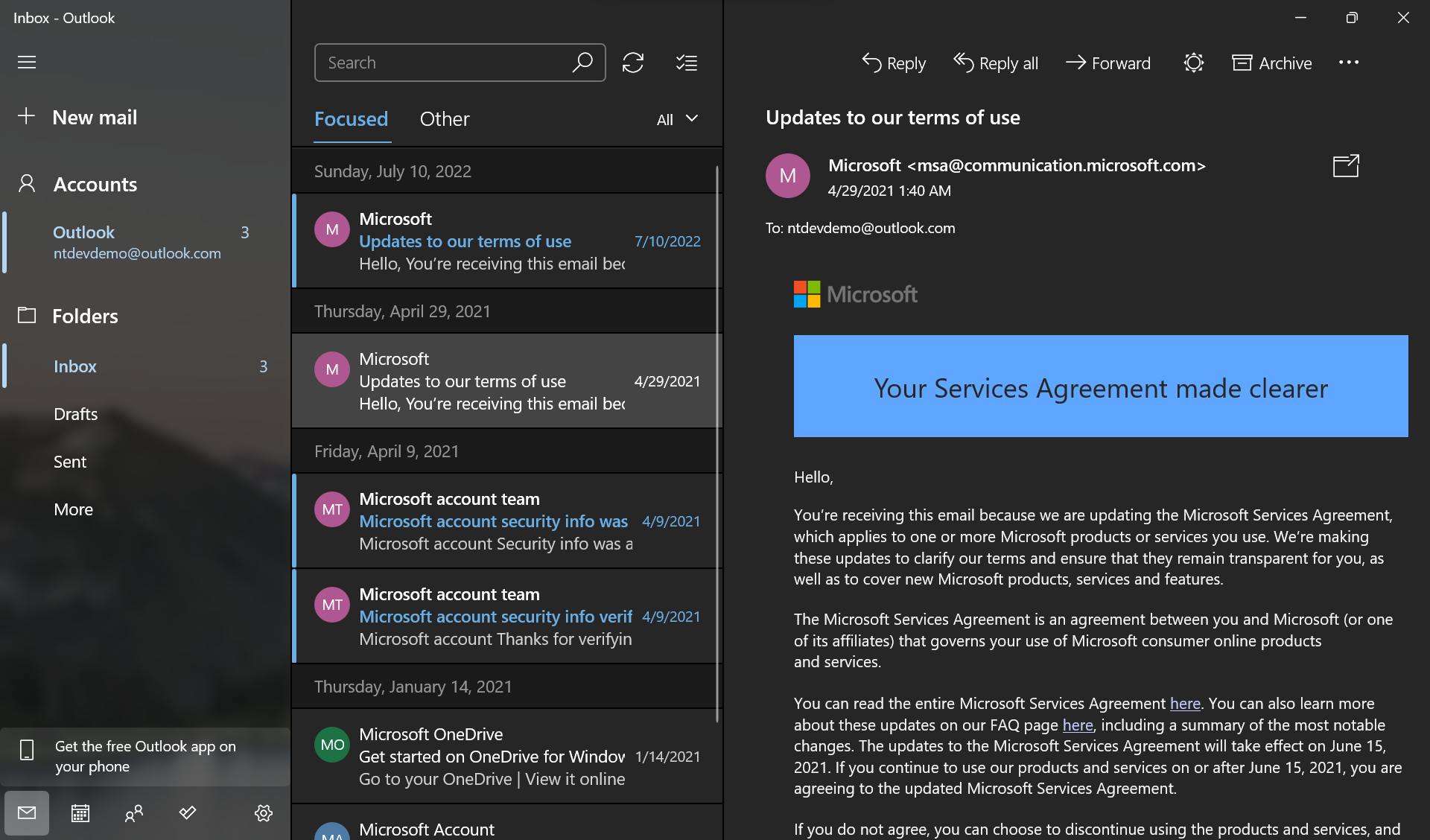Image resolution: width=1430 pixels, height=840 pixels.
Task: Enter selection mode with the checklist icon
Action: [687, 63]
